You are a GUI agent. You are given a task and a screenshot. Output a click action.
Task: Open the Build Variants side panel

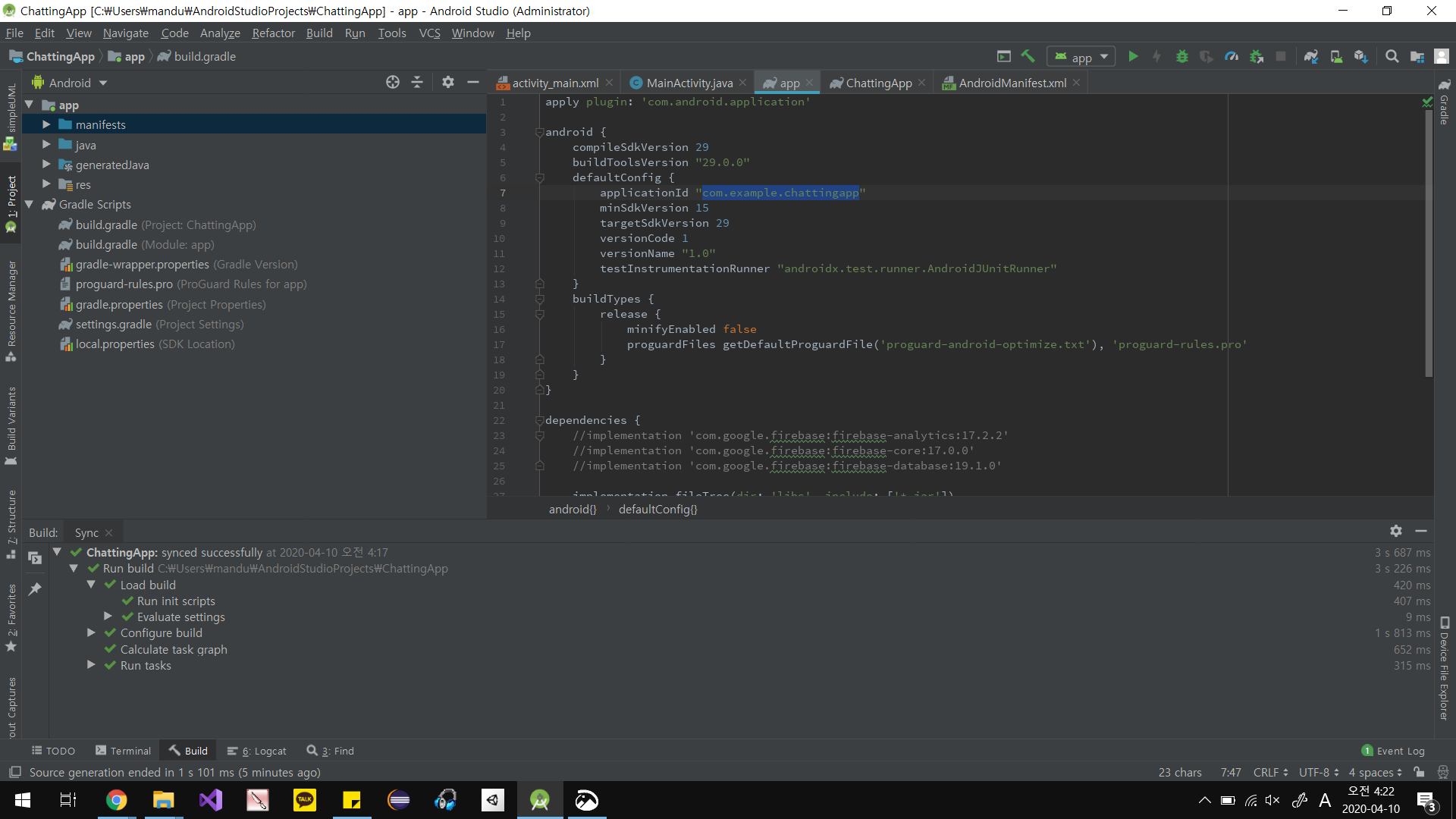[x=11, y=425]
